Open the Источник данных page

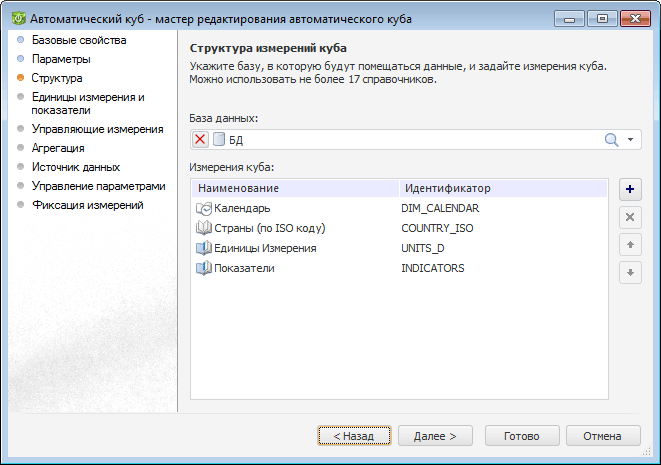pos(76,167)
